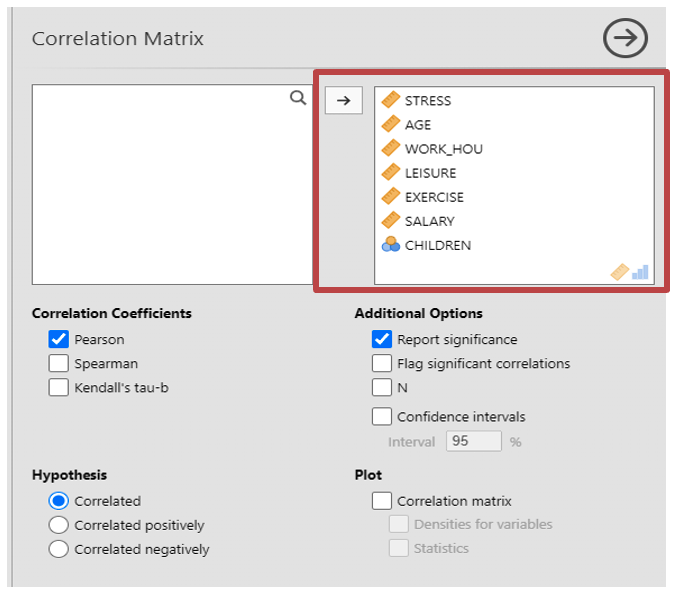This screenshot has height=593, width=673.
Task: Uncheck the Pearson correlation checkbox
Action: click(58, 340)
